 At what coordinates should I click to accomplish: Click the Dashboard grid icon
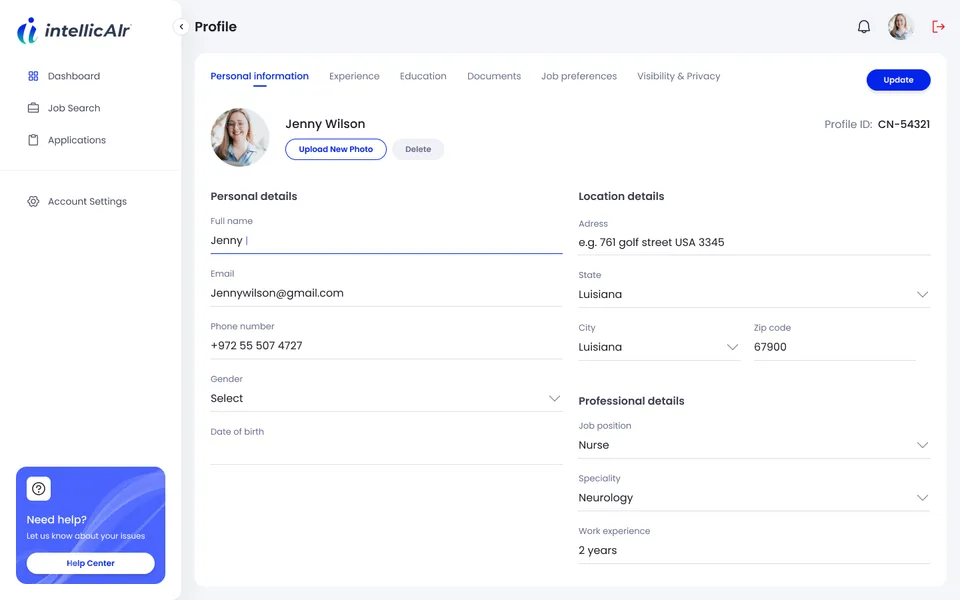(33, 76)
